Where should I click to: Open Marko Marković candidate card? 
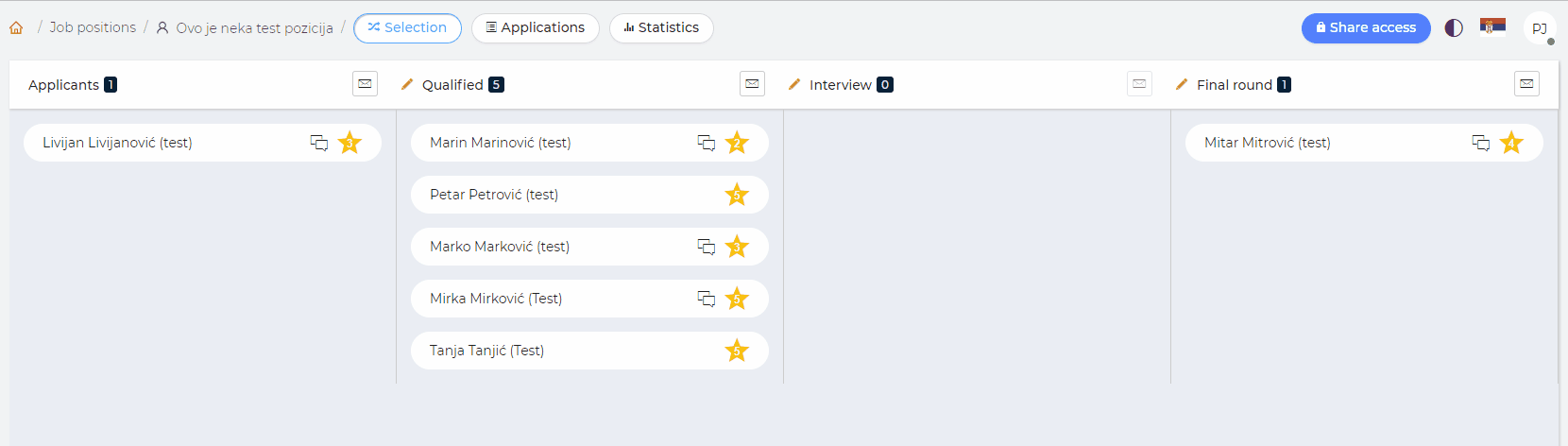(x=500, y=247)
